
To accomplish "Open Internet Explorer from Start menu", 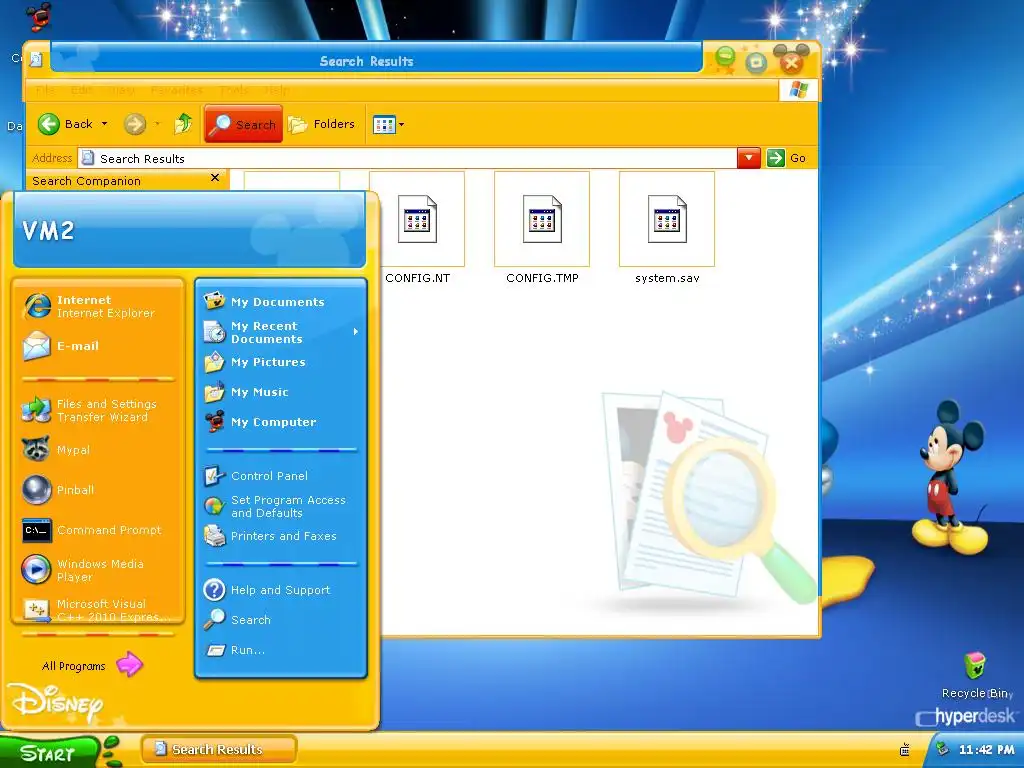I will click(98, 306).
